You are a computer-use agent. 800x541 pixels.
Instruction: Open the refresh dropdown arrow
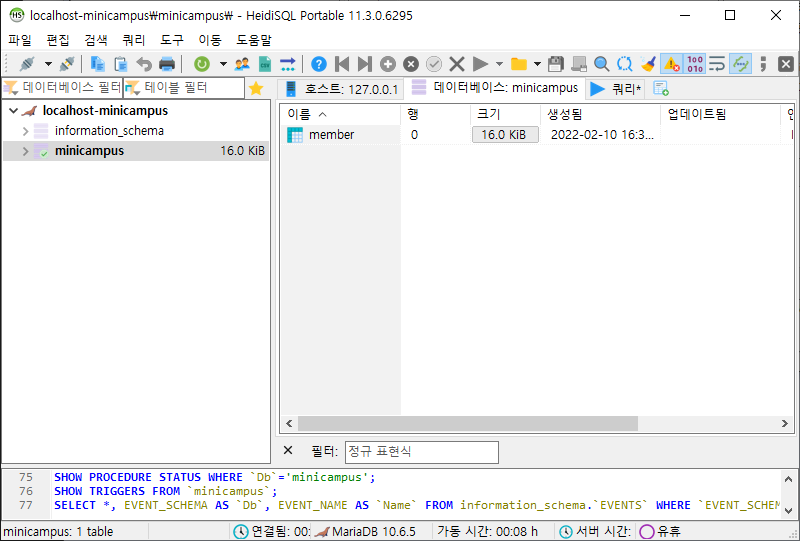point(223,64)
